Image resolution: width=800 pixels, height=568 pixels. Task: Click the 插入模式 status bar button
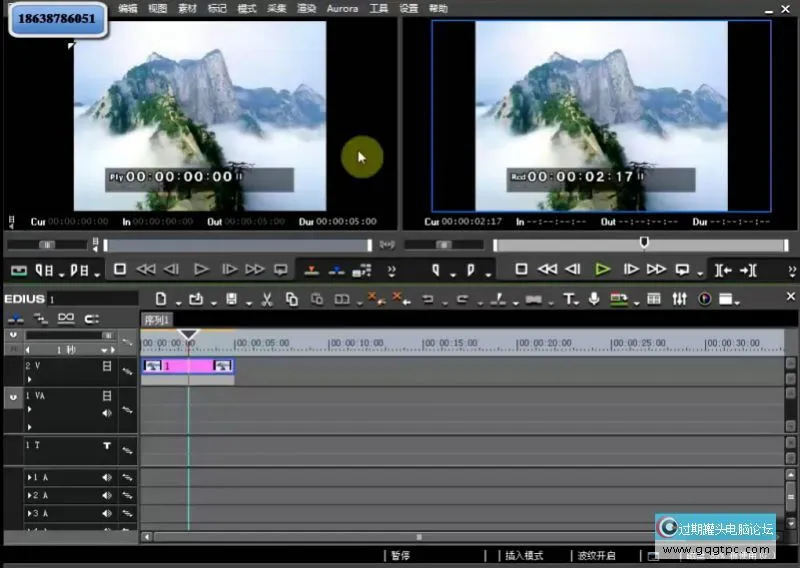click(x=524, y=555)
